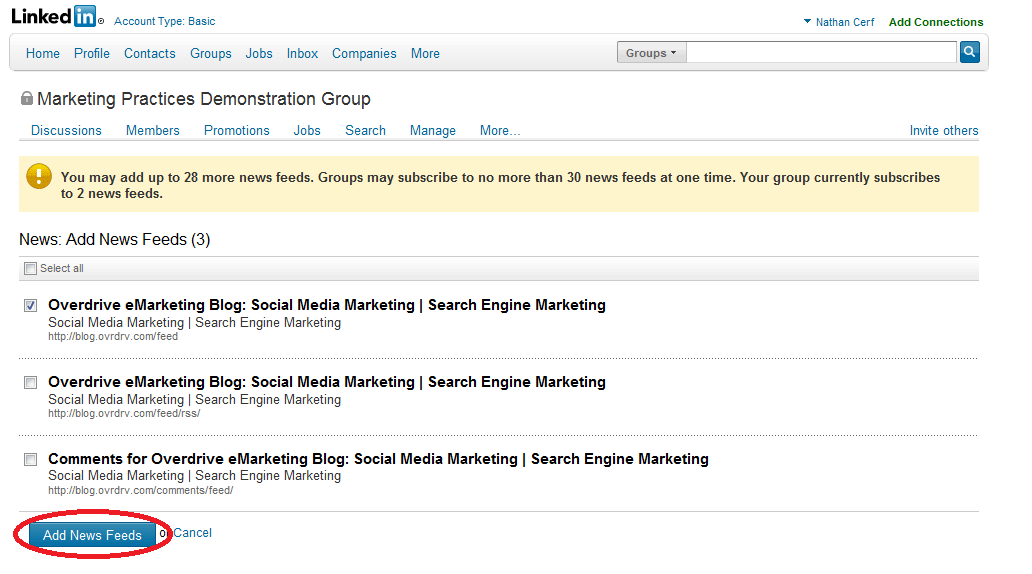Screen dimensions: 1032x574
Task: Click the Comments for Overdrive eMarketing Blog title
Action: click(378, 459)
